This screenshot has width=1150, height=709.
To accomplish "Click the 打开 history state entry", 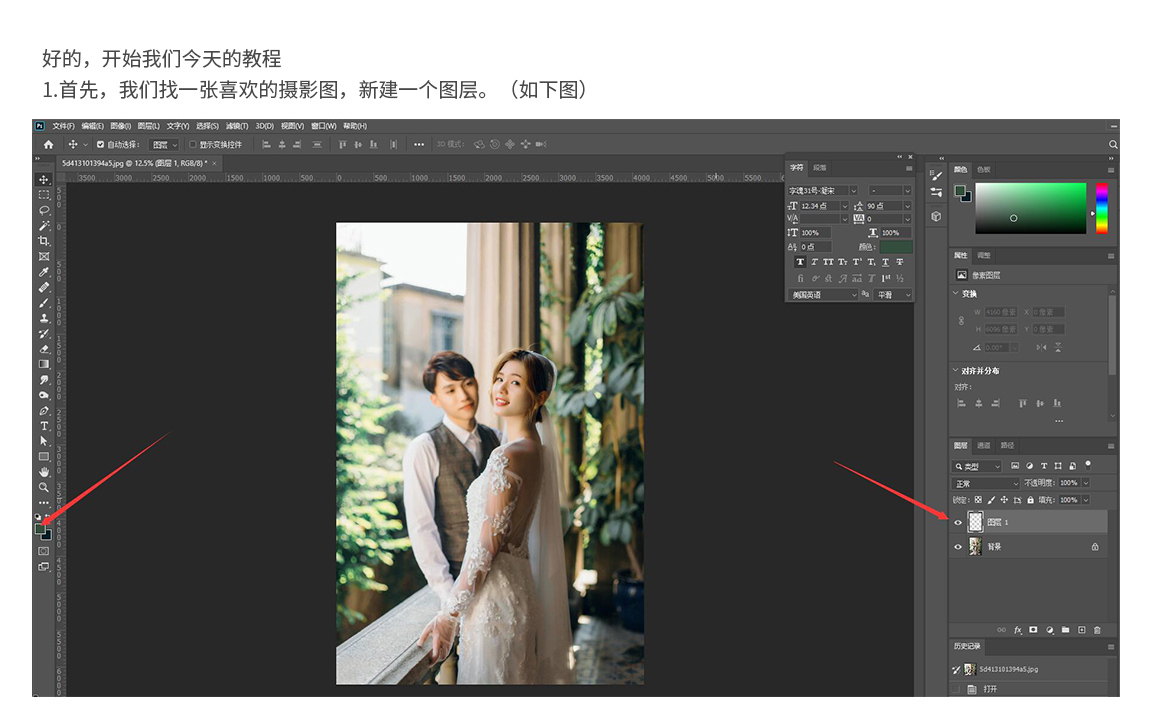I will click(x=990, y=689).
